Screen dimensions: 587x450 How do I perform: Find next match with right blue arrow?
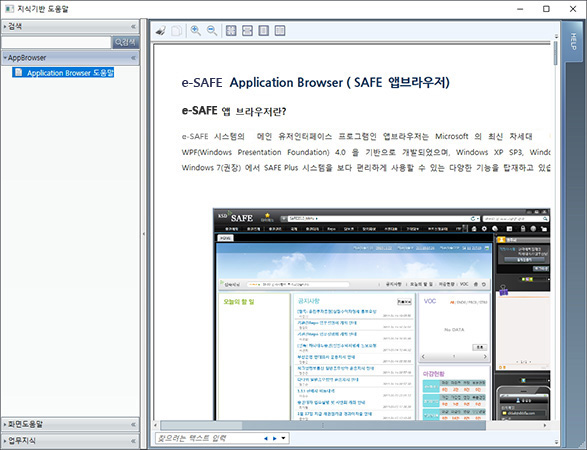coord(275,438)
